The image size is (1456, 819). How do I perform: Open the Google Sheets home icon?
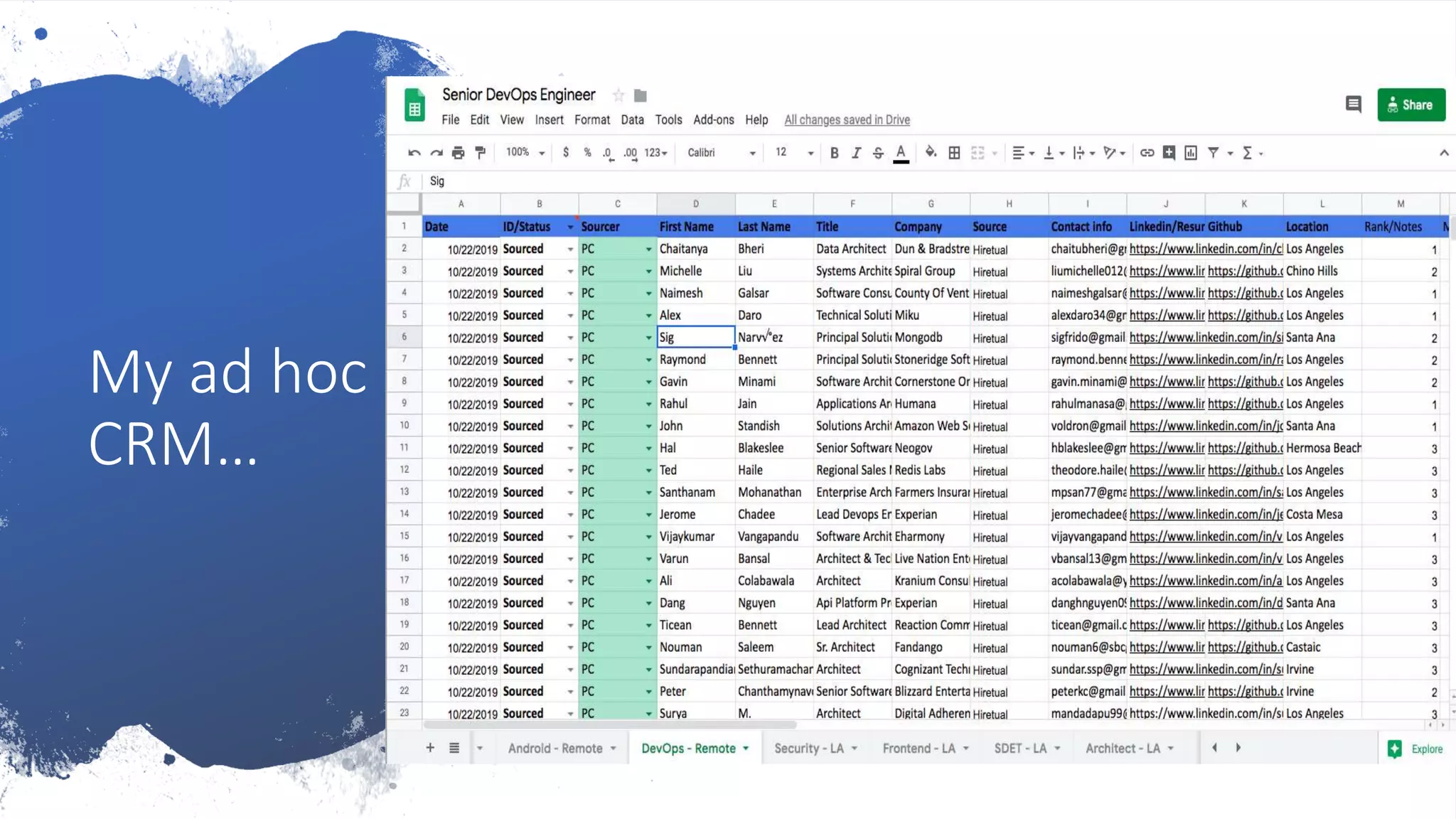click(414, 106)
